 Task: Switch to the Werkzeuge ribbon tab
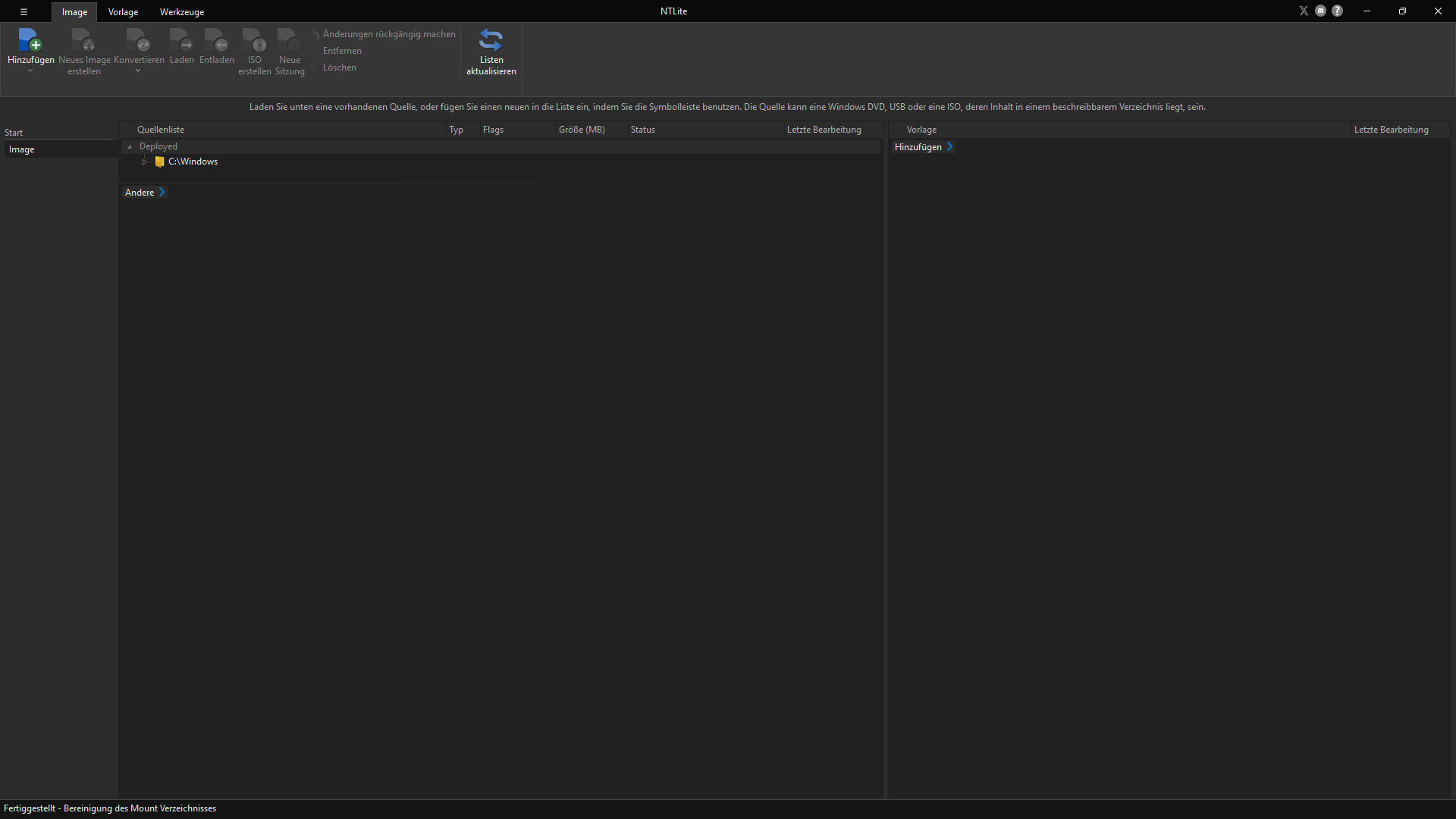[182, 12]
